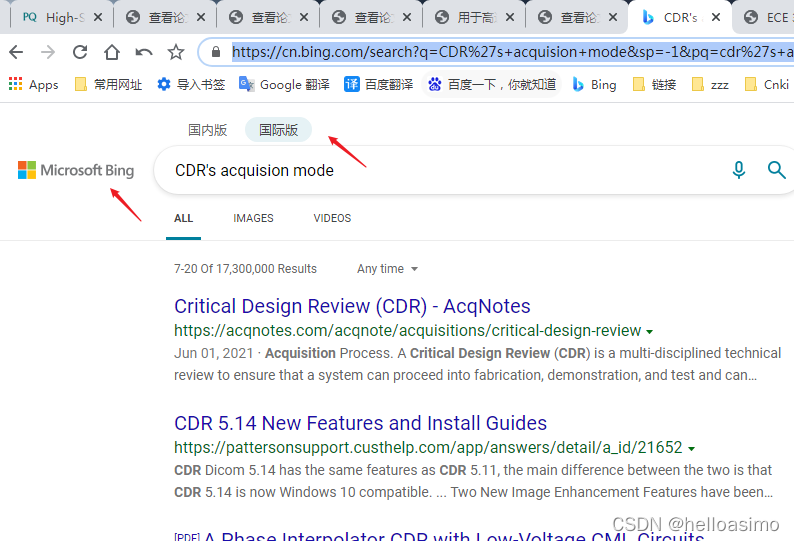Open the Critical Design Review AcqNotes result

[x=352, y=306]
